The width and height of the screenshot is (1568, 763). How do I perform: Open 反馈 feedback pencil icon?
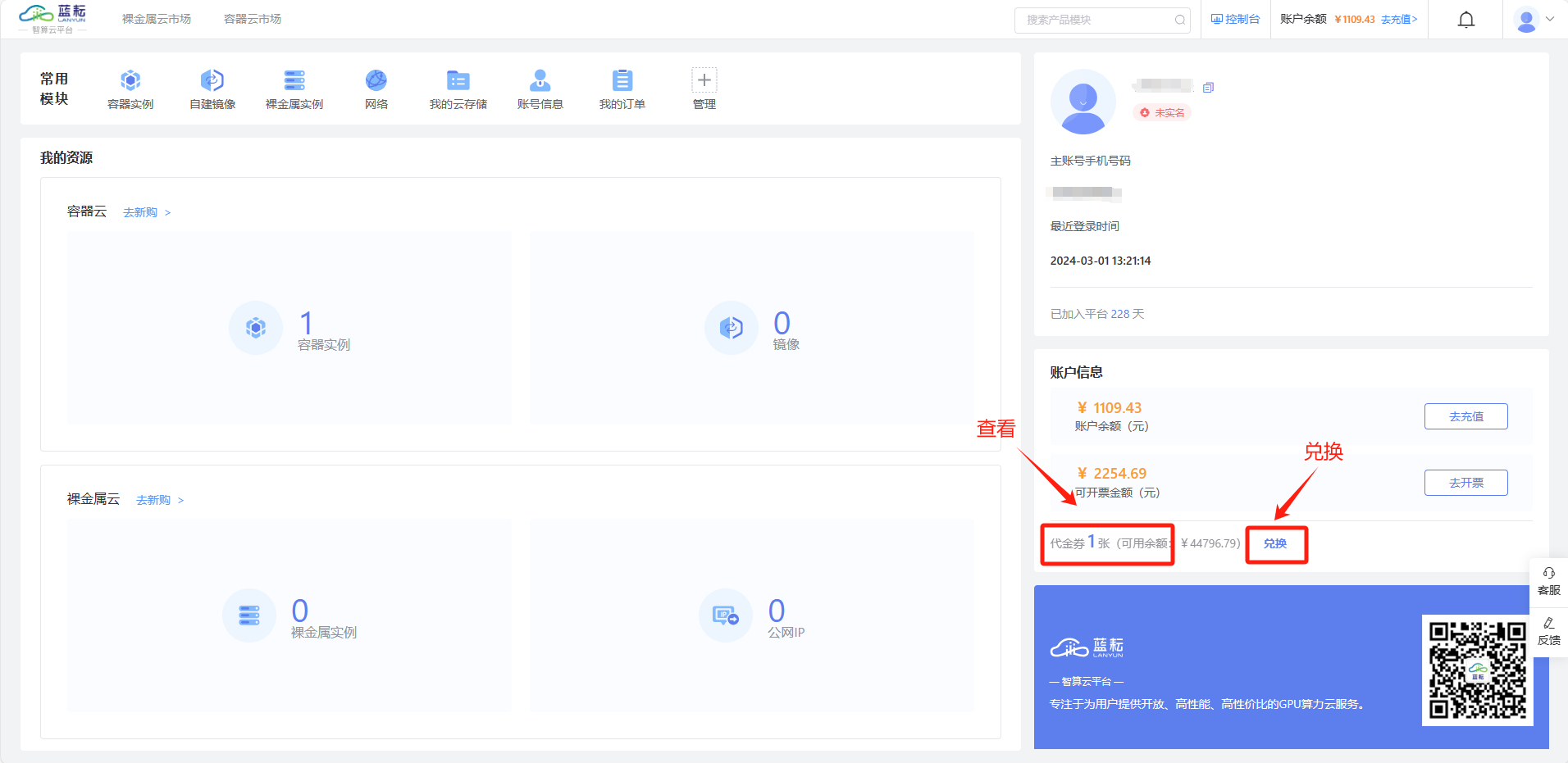(1549, 623)
